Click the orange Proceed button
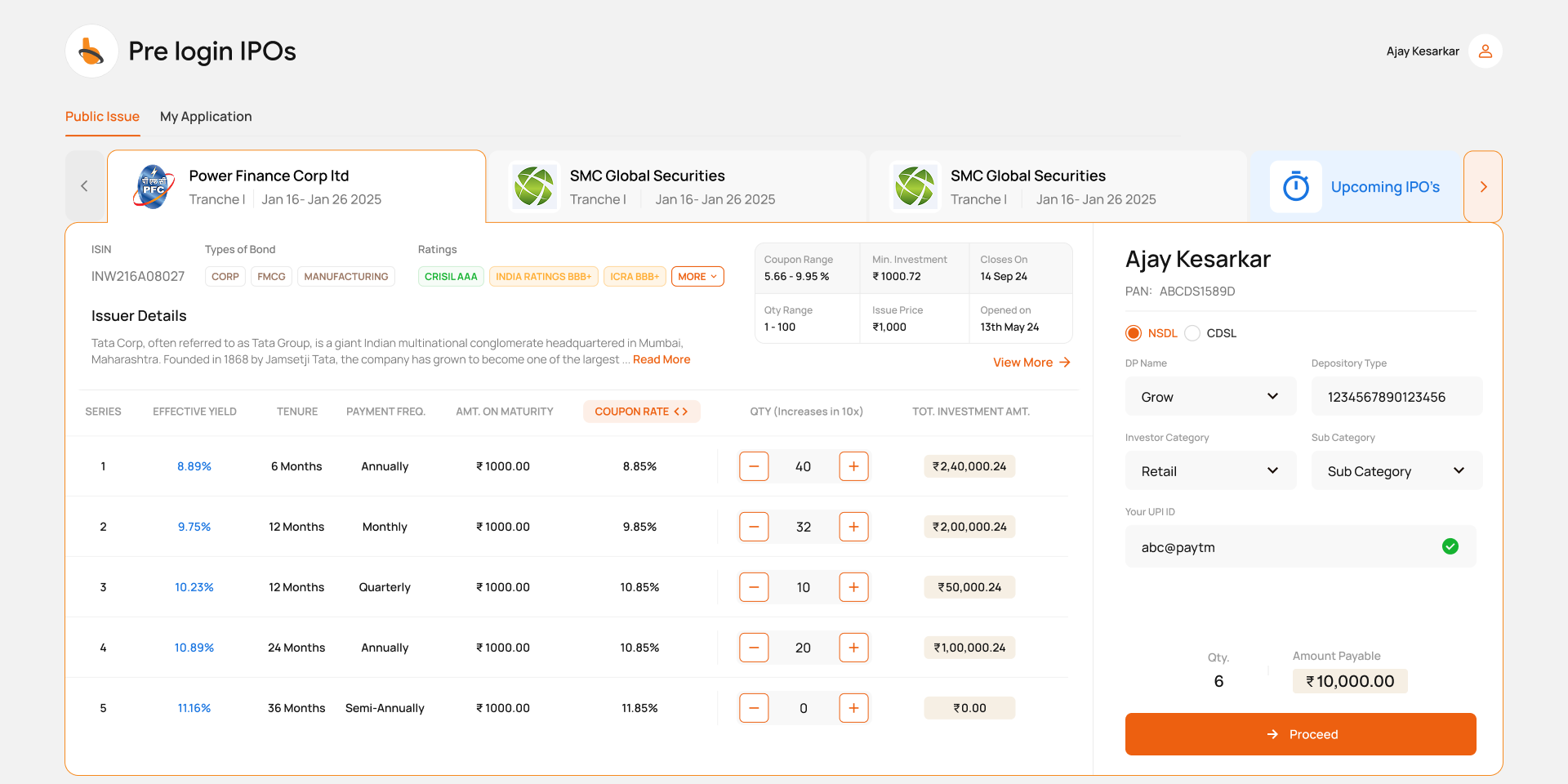The height and width of the screenshot is (784, 1568). pyautogui.click(x=1300, y=734)
